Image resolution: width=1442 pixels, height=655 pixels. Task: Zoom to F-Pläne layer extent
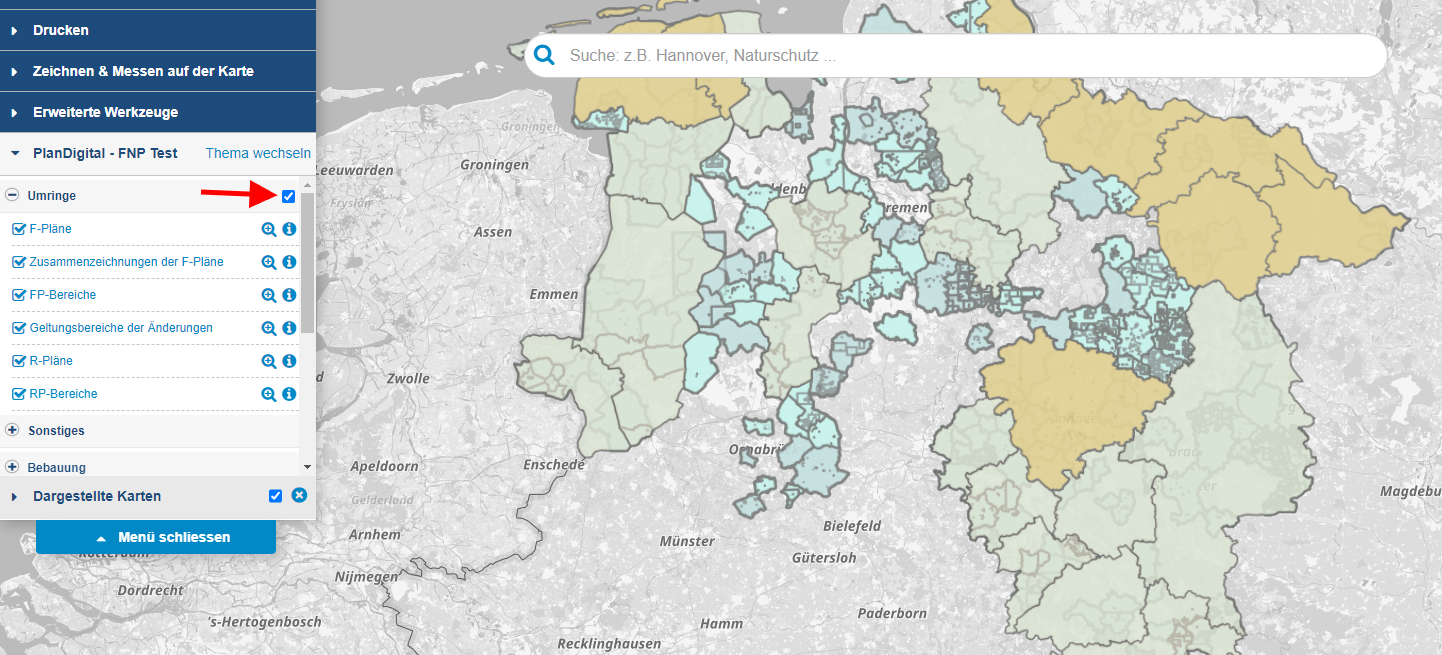tap(268, 229)
